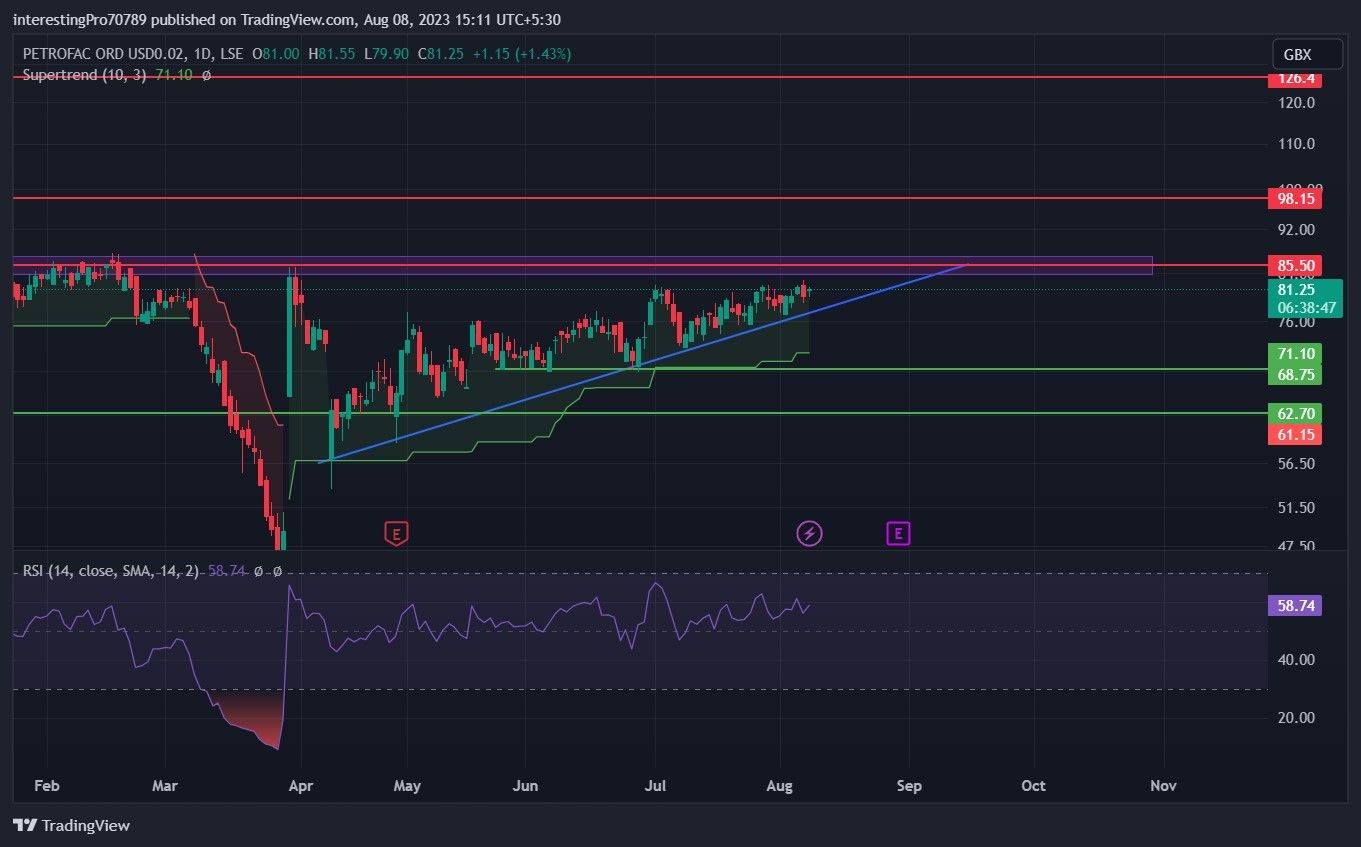Click the red earnings E marker

(x=397, y=534)
